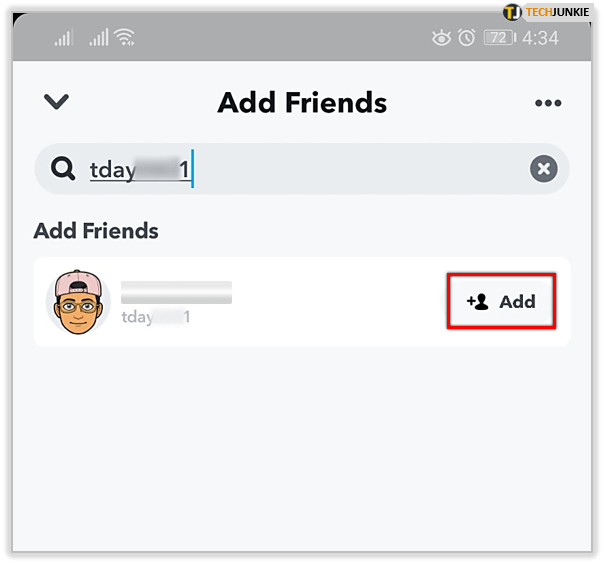This screenshot has width=604, height=564.
Task: Tap the Add Friends page title
Action: [x=302, y=102]
